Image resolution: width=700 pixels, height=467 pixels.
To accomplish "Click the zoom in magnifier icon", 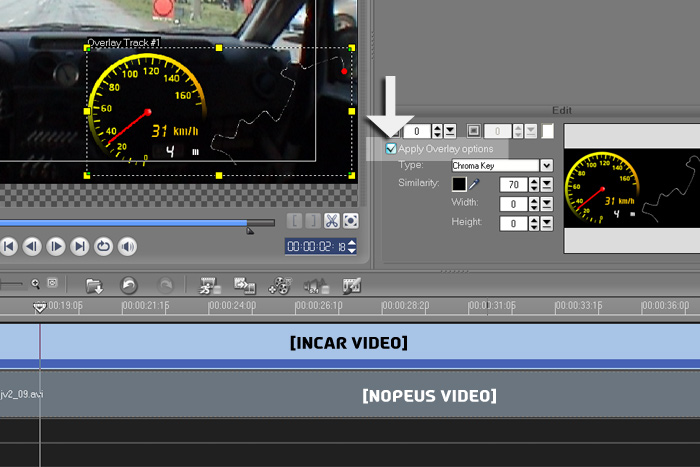I will click(35, 284).
